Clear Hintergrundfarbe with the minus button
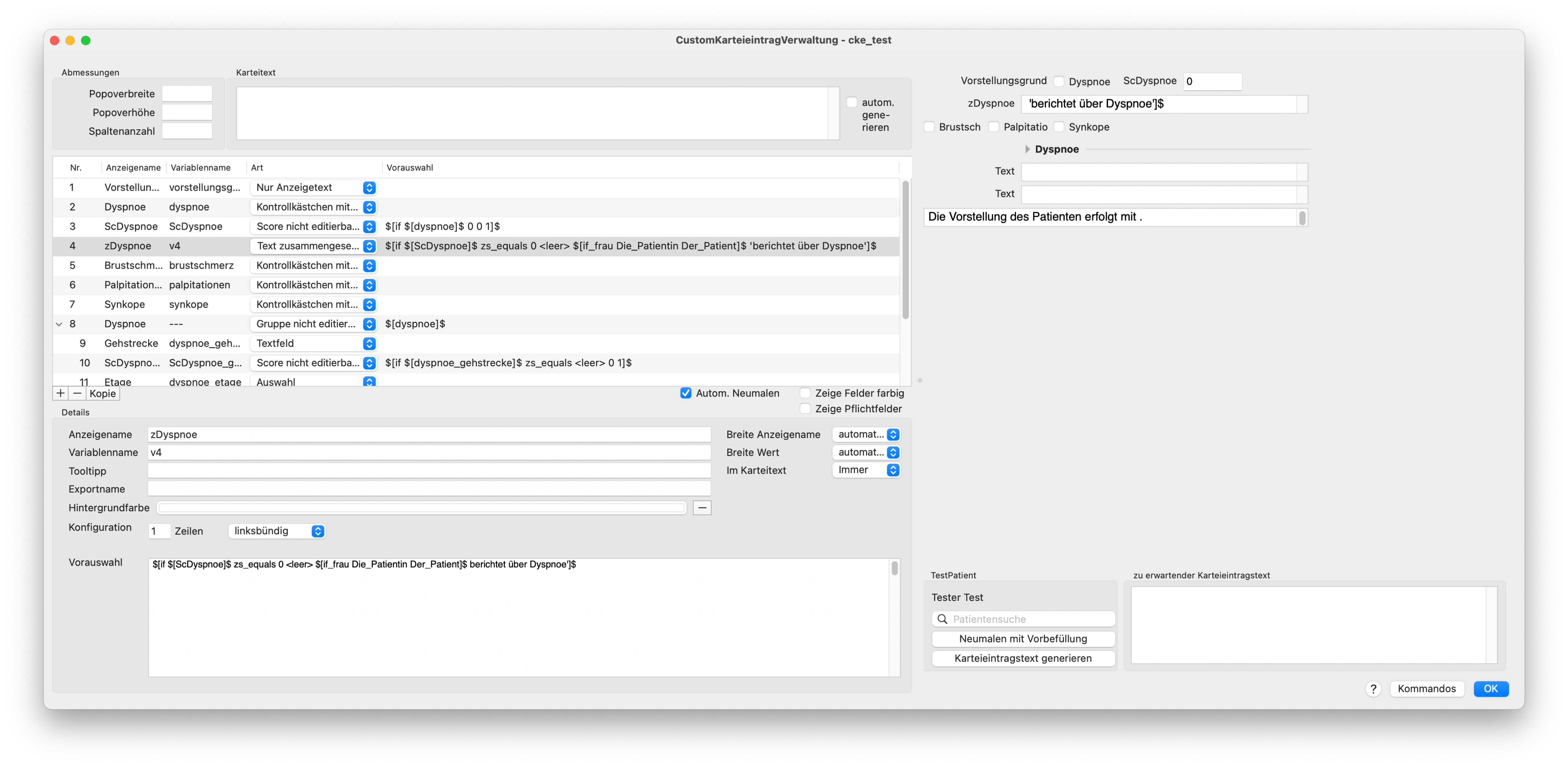Image resolution: width=1568 pixels, height=767 pixels. [x=702, y=508]
